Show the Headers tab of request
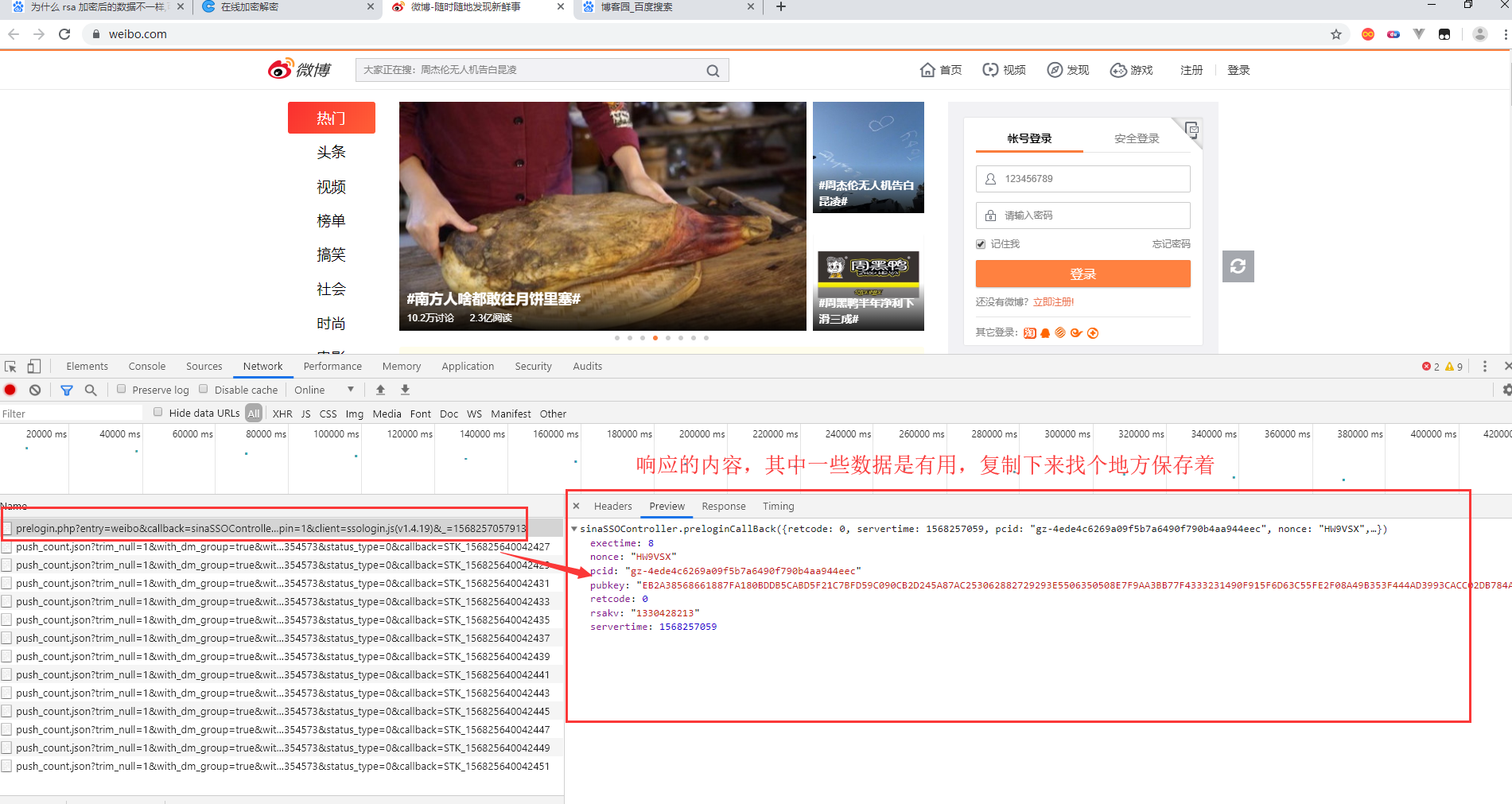This screenshot has height=804, width=1512. pos(612,506)
